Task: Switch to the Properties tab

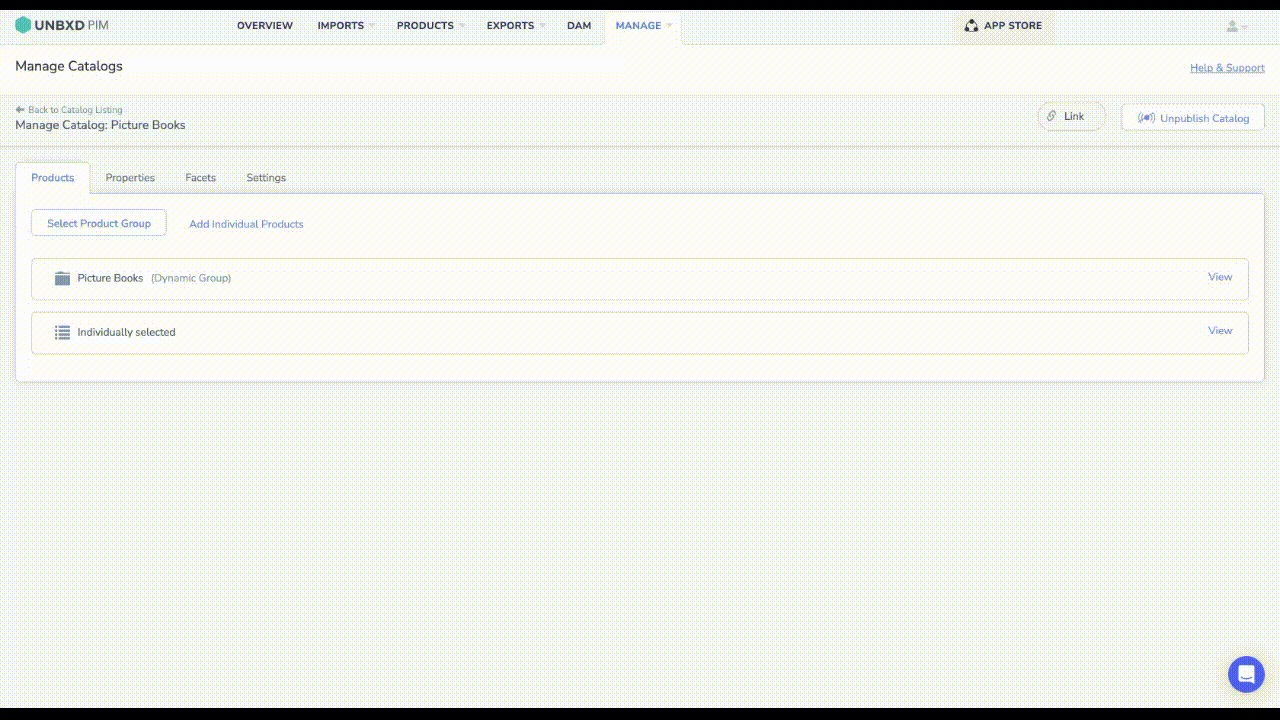Action: (x=130, y=178)
